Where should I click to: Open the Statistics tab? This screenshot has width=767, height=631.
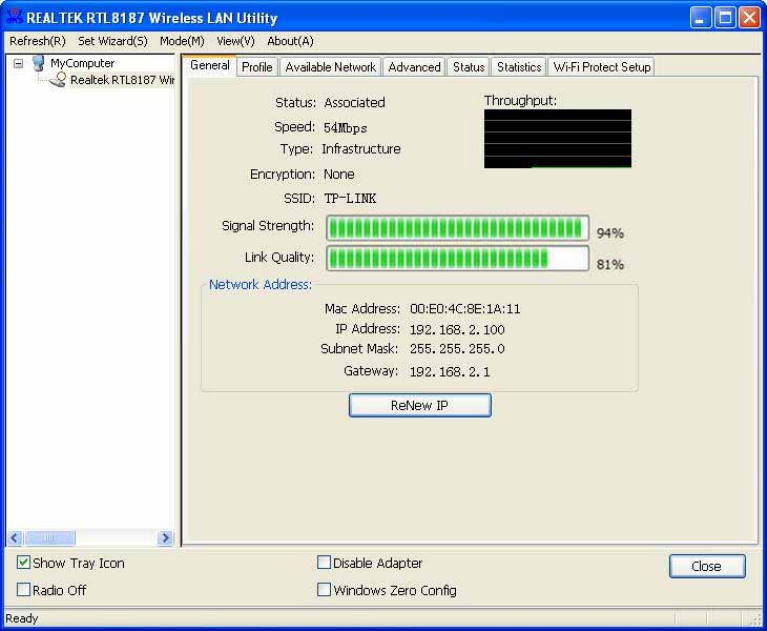pos(519,67)
